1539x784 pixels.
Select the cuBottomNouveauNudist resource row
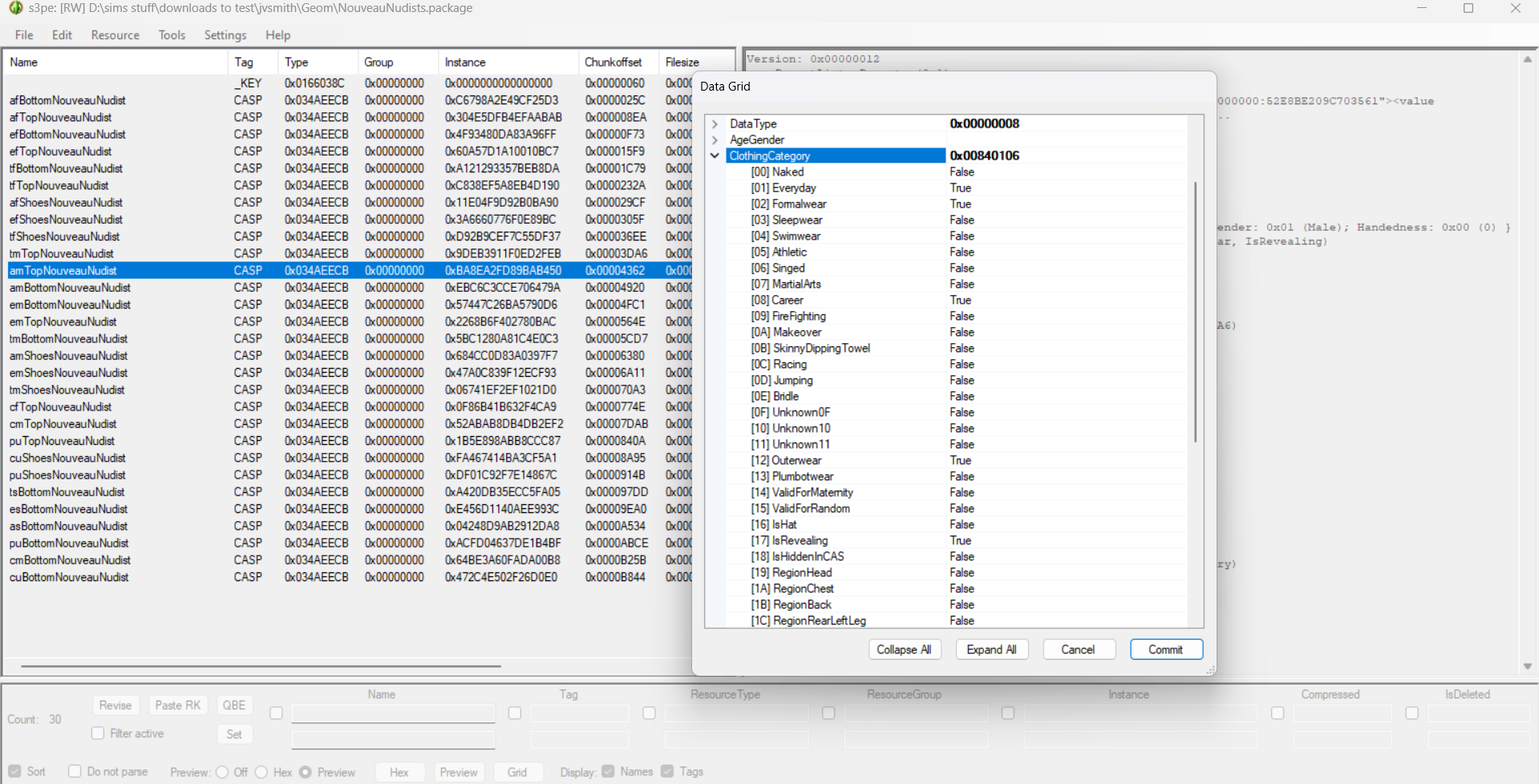pyautogui.click(x=348, y=577)
